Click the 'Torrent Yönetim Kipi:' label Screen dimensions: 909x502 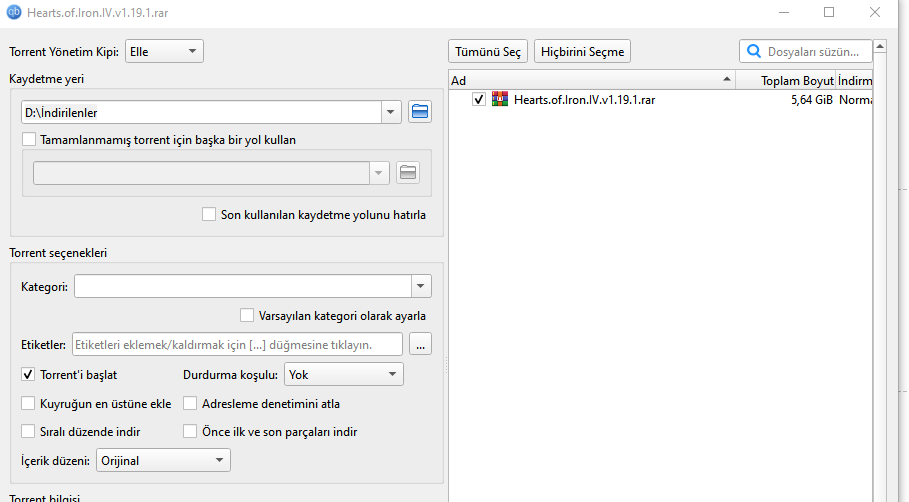pos(64,52)
